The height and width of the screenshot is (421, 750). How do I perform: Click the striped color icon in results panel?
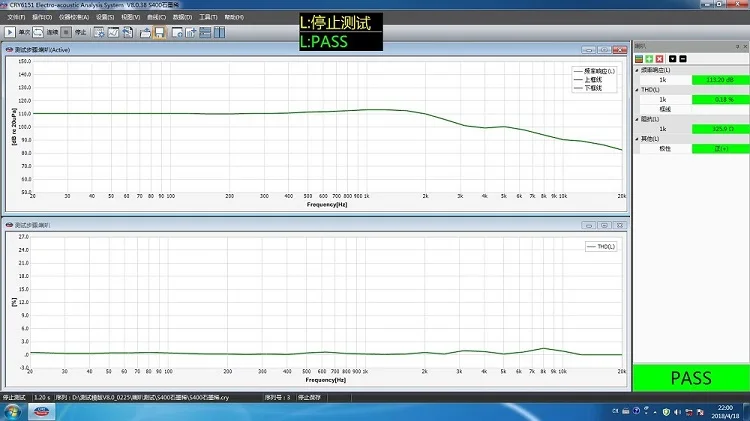[x=639, y=58]
